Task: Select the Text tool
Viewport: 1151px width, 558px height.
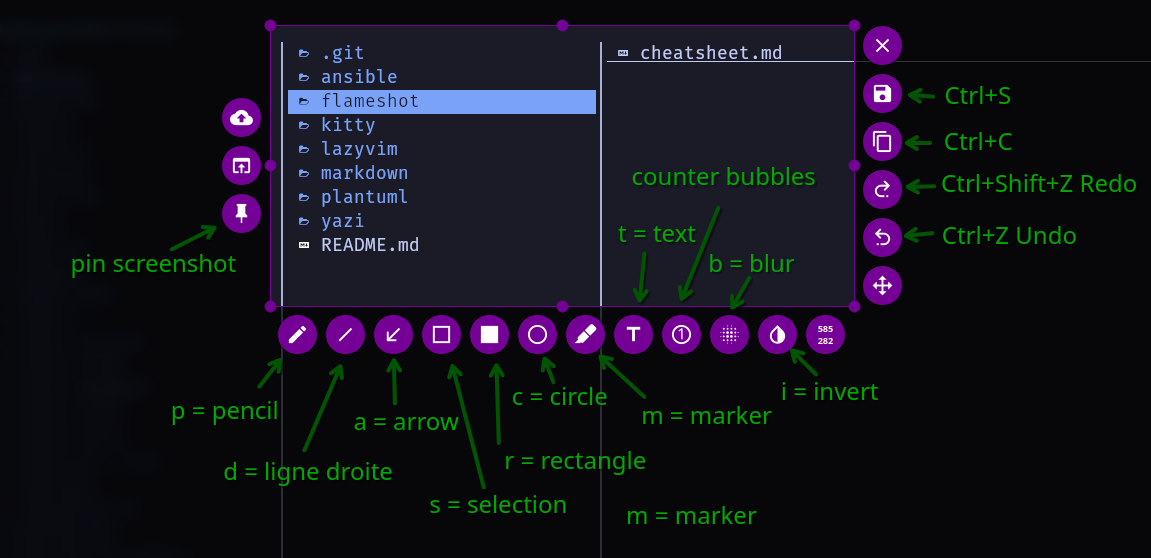Action: pyautogui.click(x=633, y=335)
